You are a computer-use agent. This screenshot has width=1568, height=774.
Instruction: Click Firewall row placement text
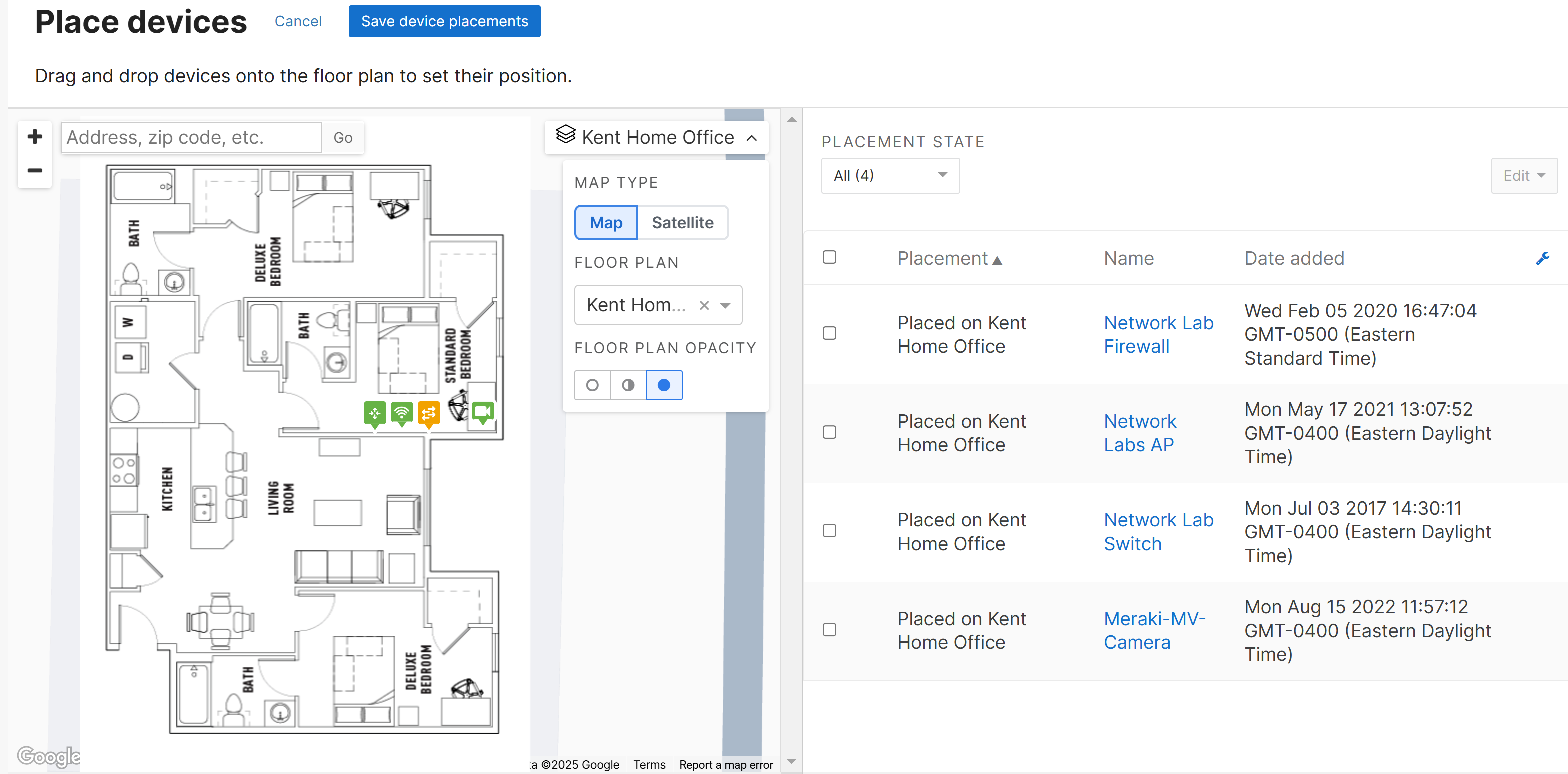pos(962,334)
